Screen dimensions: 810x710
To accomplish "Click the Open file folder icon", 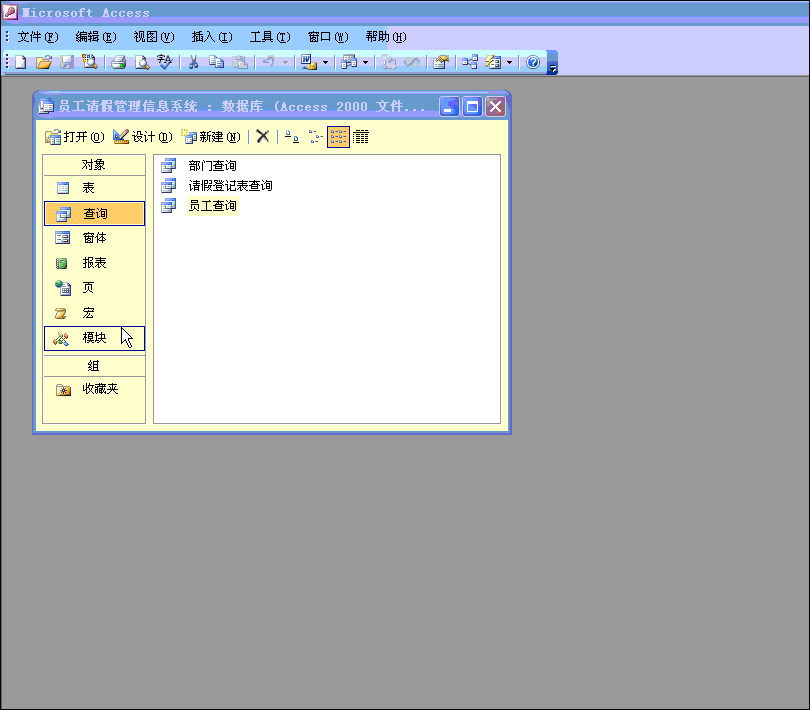I will point(44,63).
